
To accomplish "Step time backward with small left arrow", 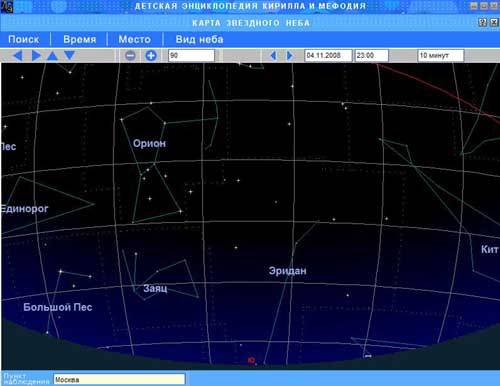I will [273, 55].
